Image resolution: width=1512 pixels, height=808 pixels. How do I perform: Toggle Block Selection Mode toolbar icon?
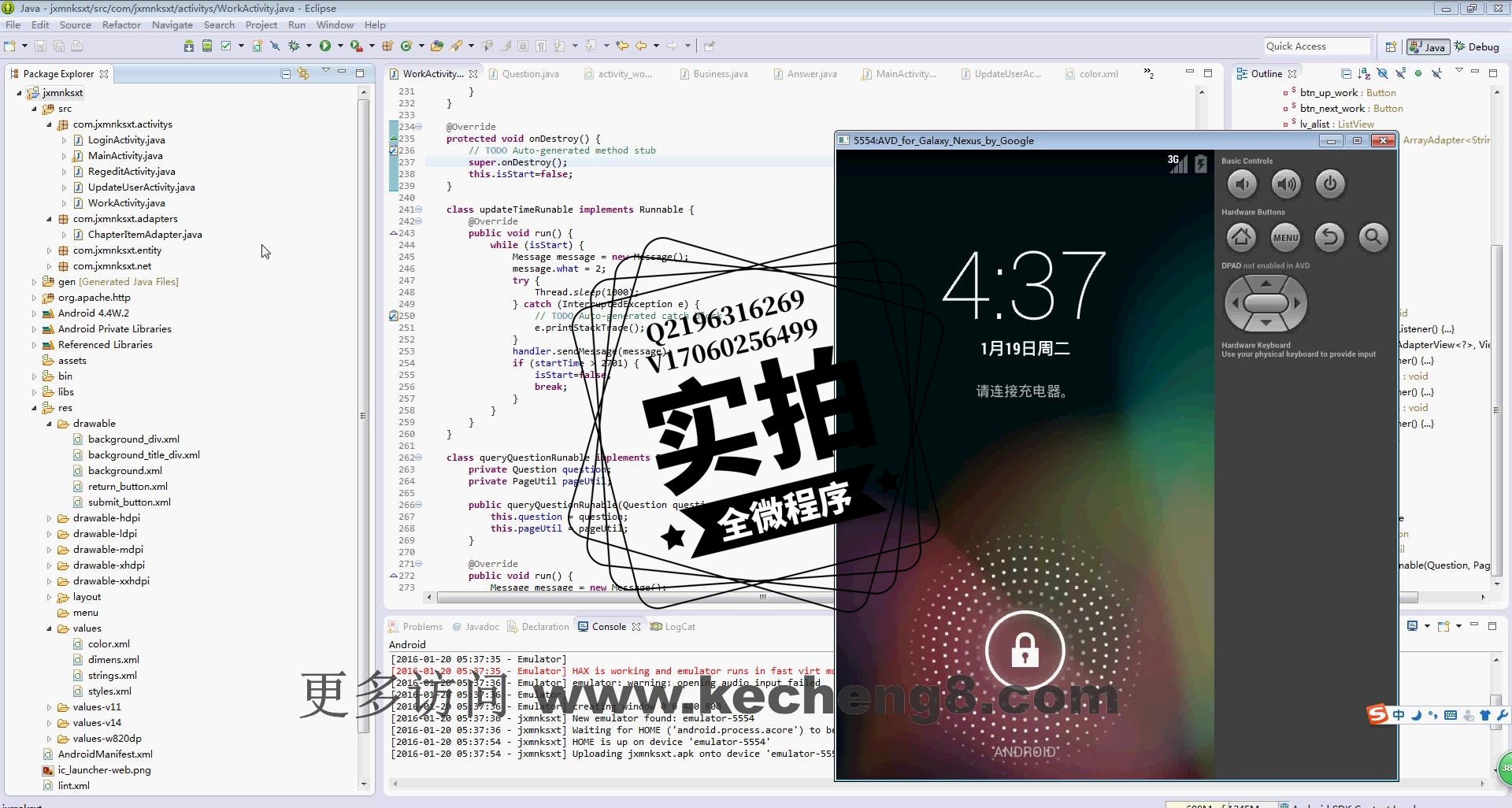pos(523,46)
